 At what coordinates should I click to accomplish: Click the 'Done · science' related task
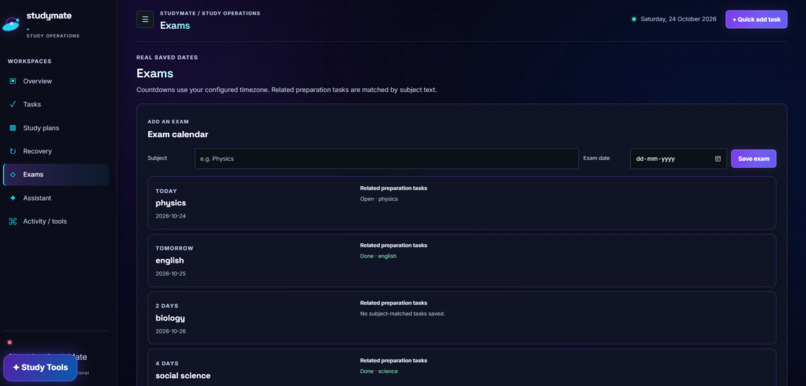tap(379, 371)
